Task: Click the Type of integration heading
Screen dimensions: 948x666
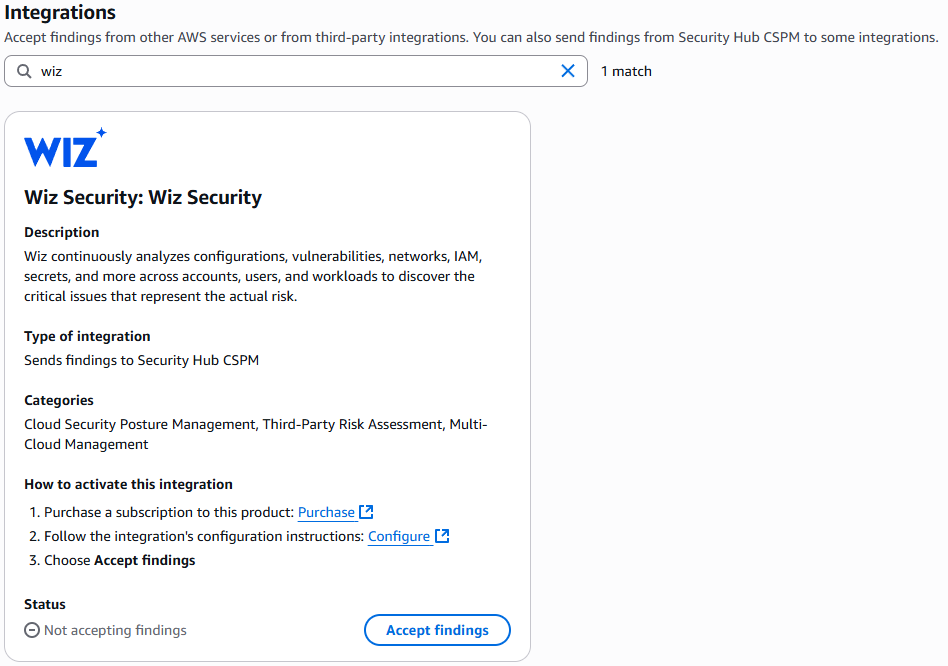Action: point(86,336)
